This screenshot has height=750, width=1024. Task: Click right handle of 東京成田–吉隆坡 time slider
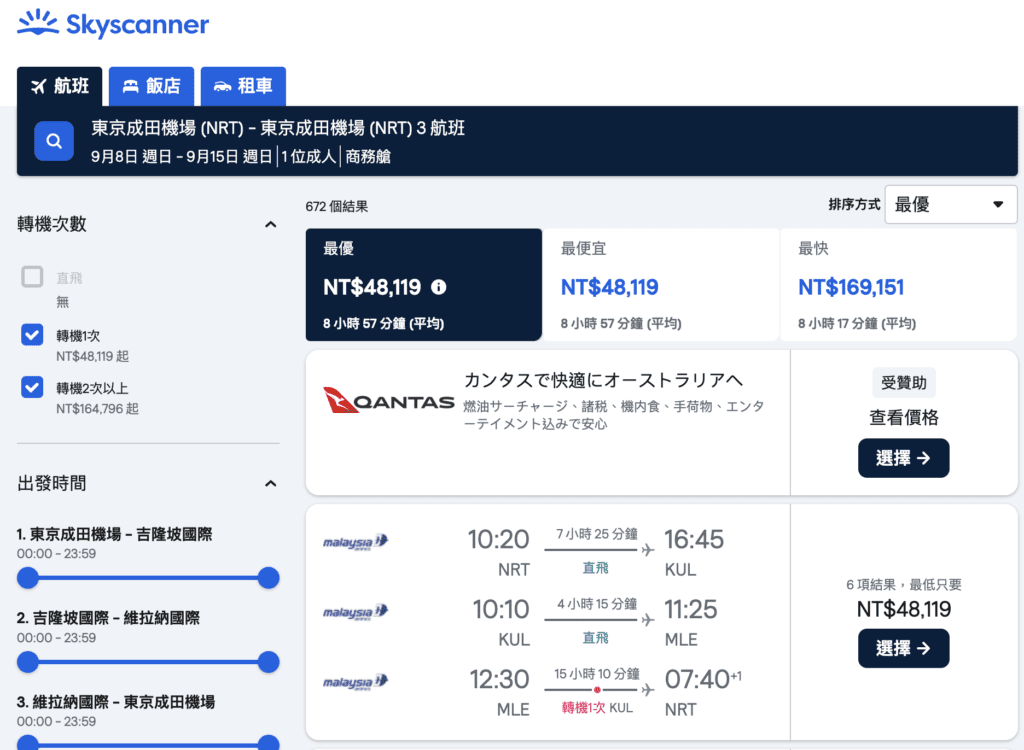(x=268, y=578)
